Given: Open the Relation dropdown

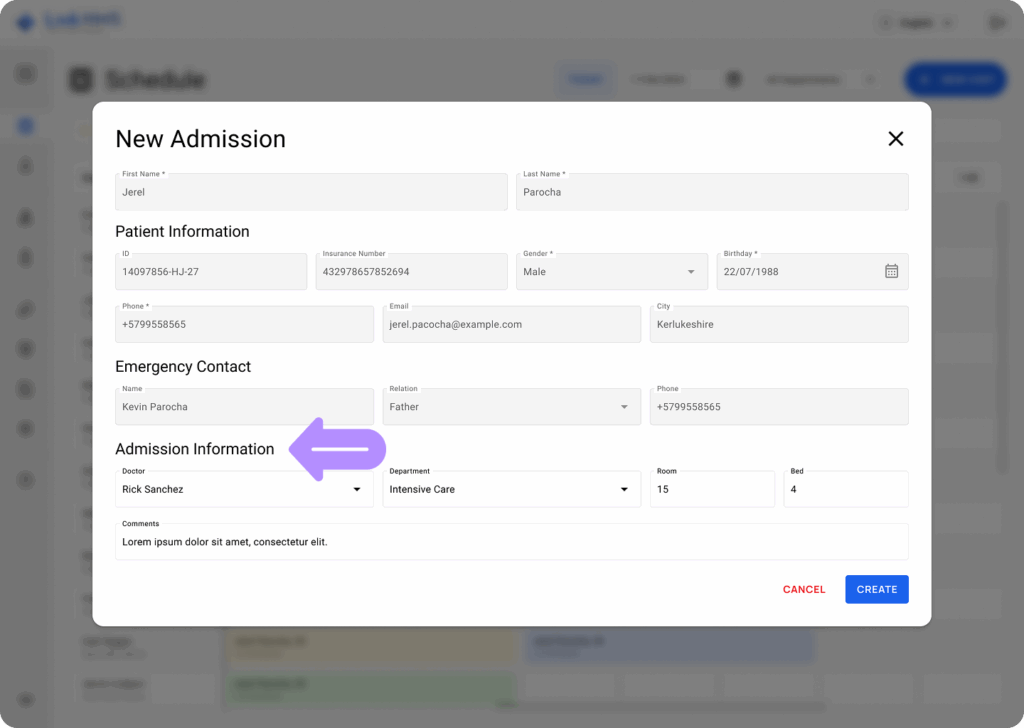Looking at the screenshot, I should click(x=511, y=407).
